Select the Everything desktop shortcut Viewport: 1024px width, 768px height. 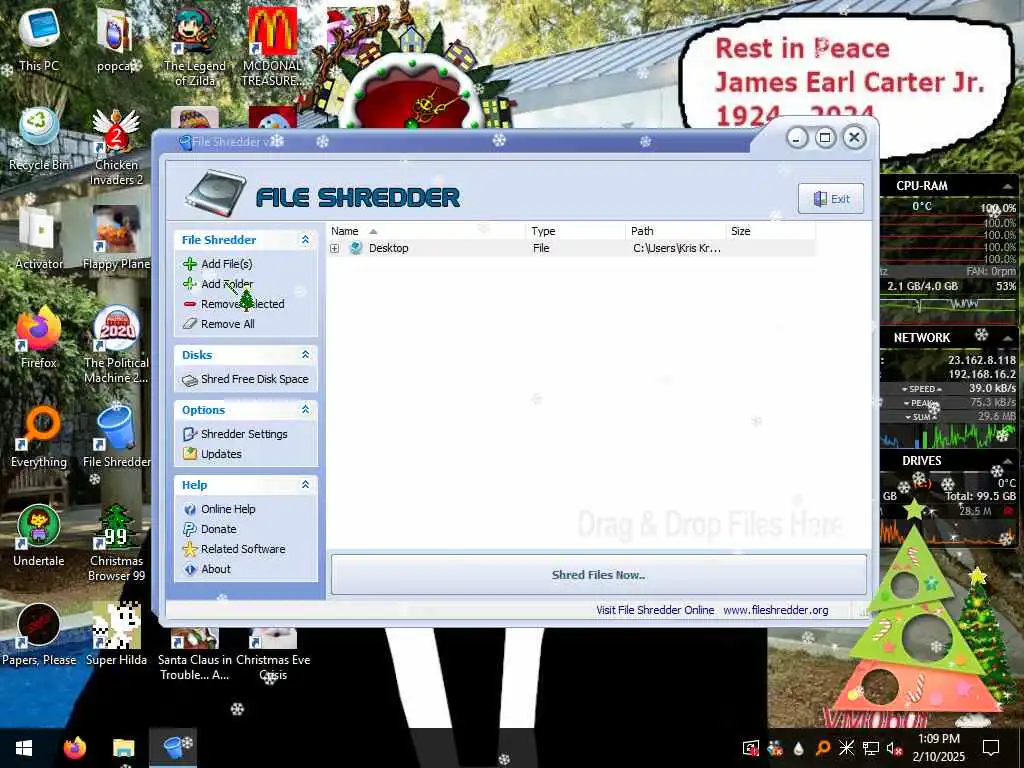(39, 437)
